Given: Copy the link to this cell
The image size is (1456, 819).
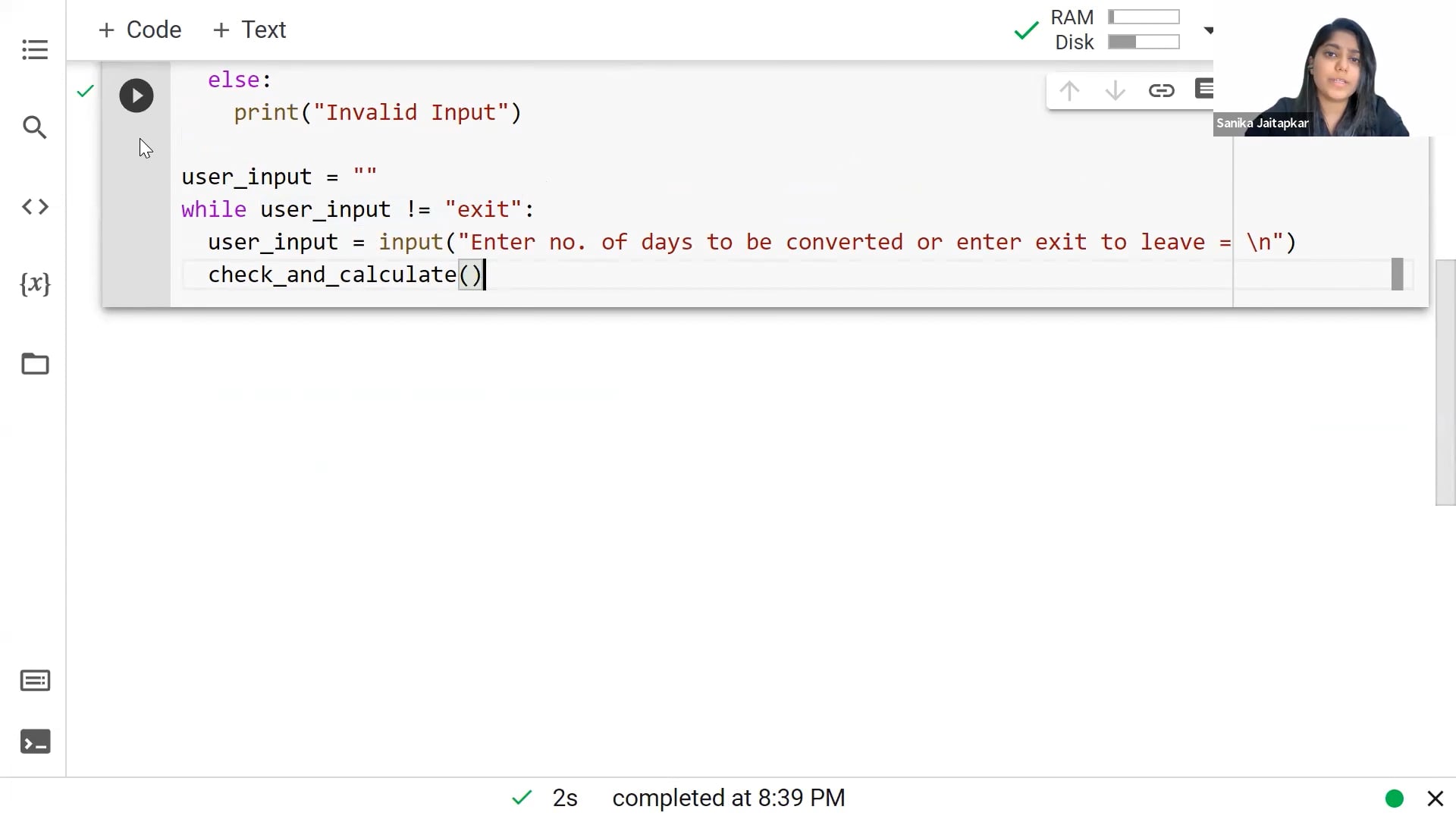Looking at the screenshot, I should 1162,89.
